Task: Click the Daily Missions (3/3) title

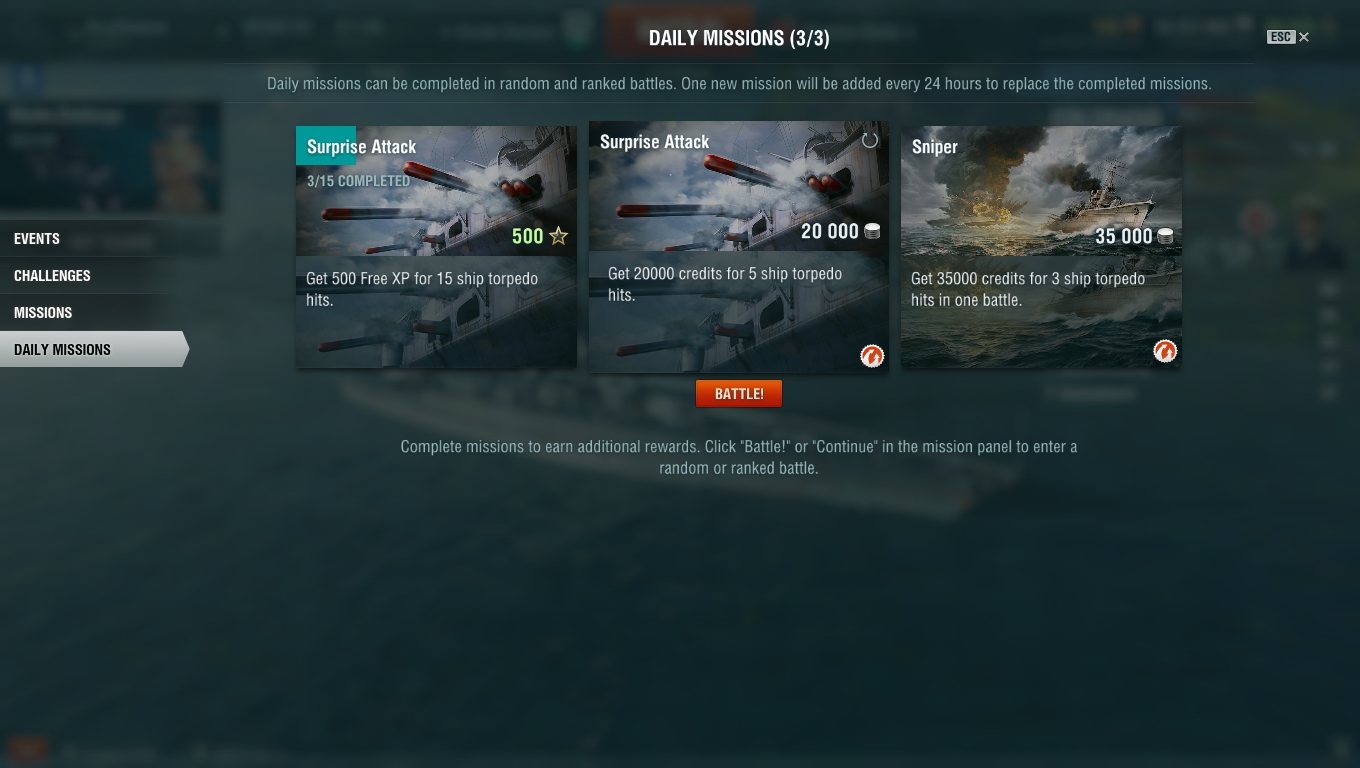Action: pos(739,38)
